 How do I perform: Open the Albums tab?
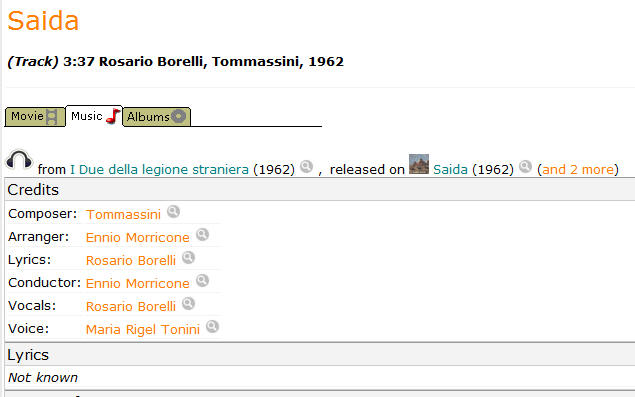pyautogui.click(x=156, y=117)
